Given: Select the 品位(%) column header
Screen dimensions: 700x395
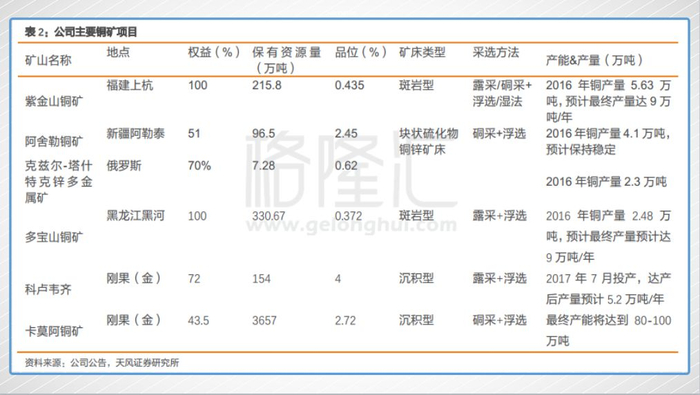Looking at the screenshot, I should click(361, 52).
